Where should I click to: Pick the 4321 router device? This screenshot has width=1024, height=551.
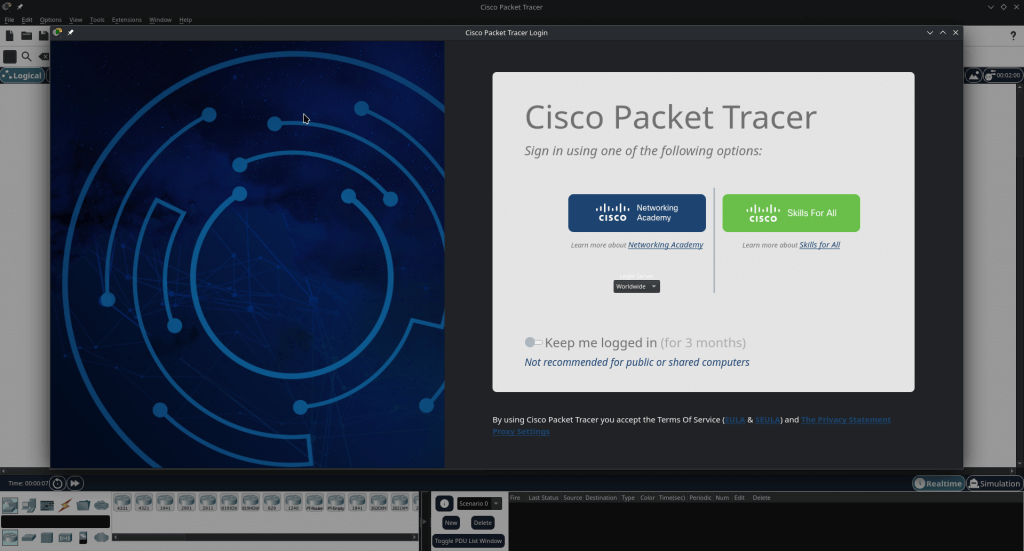click(x=144, y=503)
